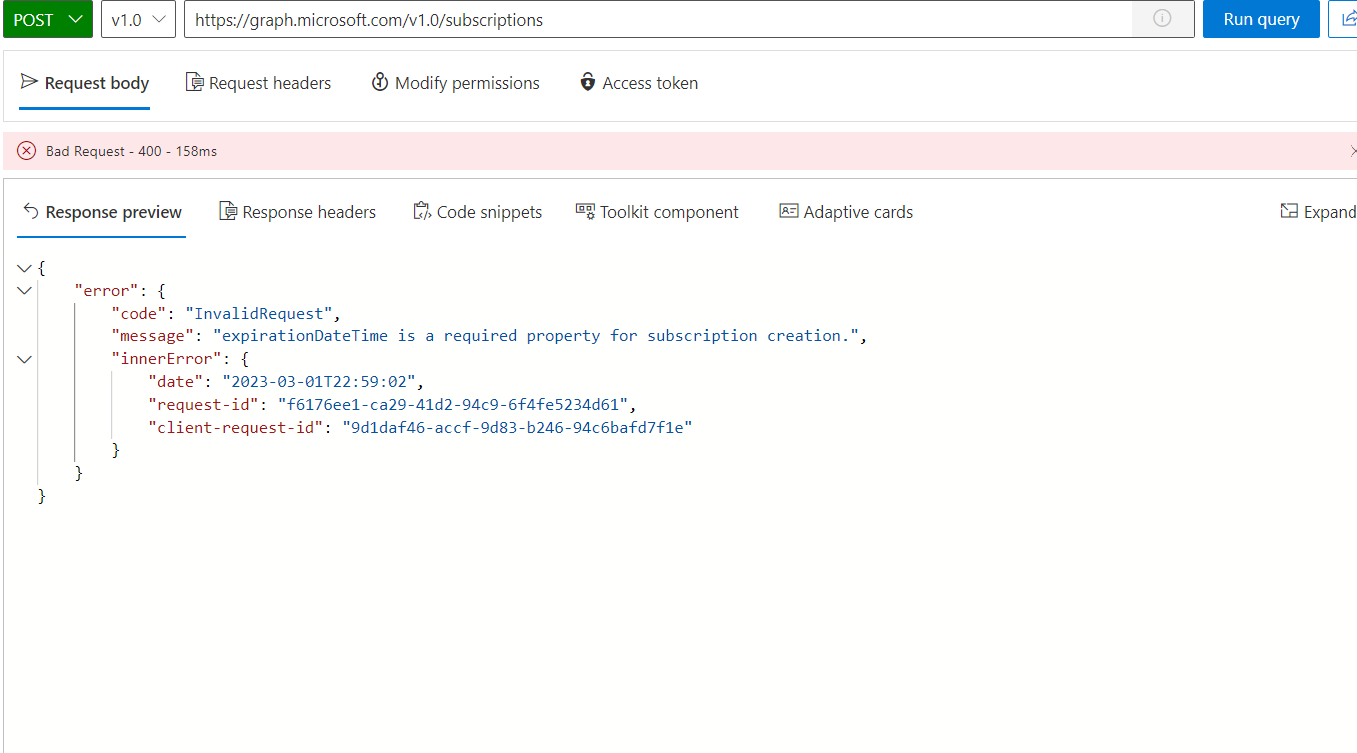Click the info icon beside the query field
Screen dimensions: 1357x753
(1162, 19)
